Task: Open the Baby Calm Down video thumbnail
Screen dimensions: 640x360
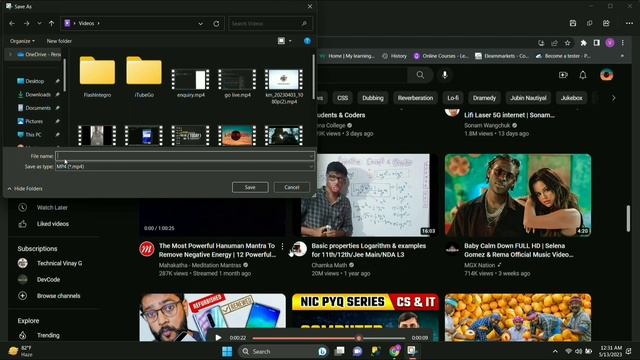Action: pyautogui.click(x=518, y=195)
